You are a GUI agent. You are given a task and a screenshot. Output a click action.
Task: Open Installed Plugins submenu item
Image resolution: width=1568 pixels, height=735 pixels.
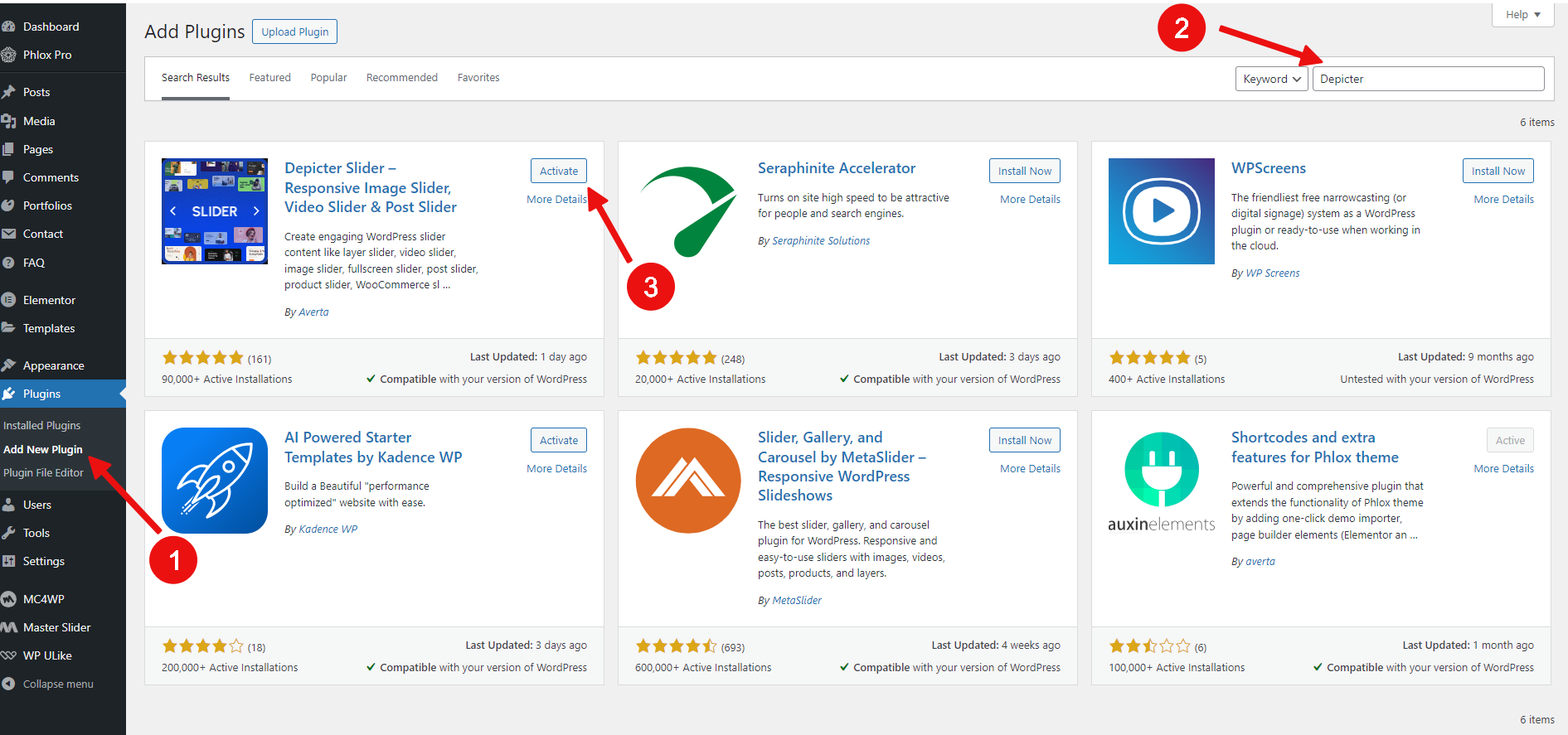(42, 425)
